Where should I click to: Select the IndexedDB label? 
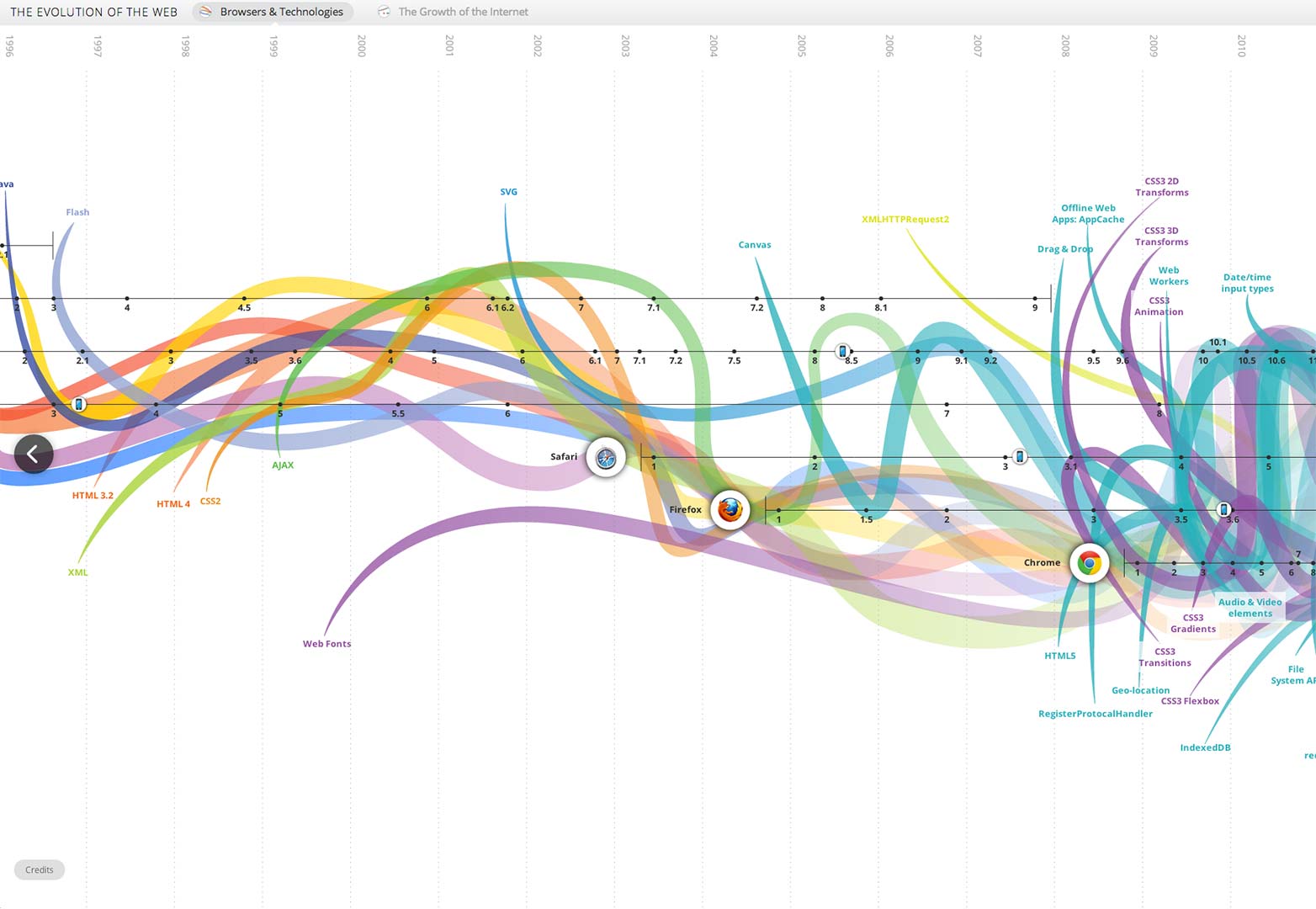1205,747
